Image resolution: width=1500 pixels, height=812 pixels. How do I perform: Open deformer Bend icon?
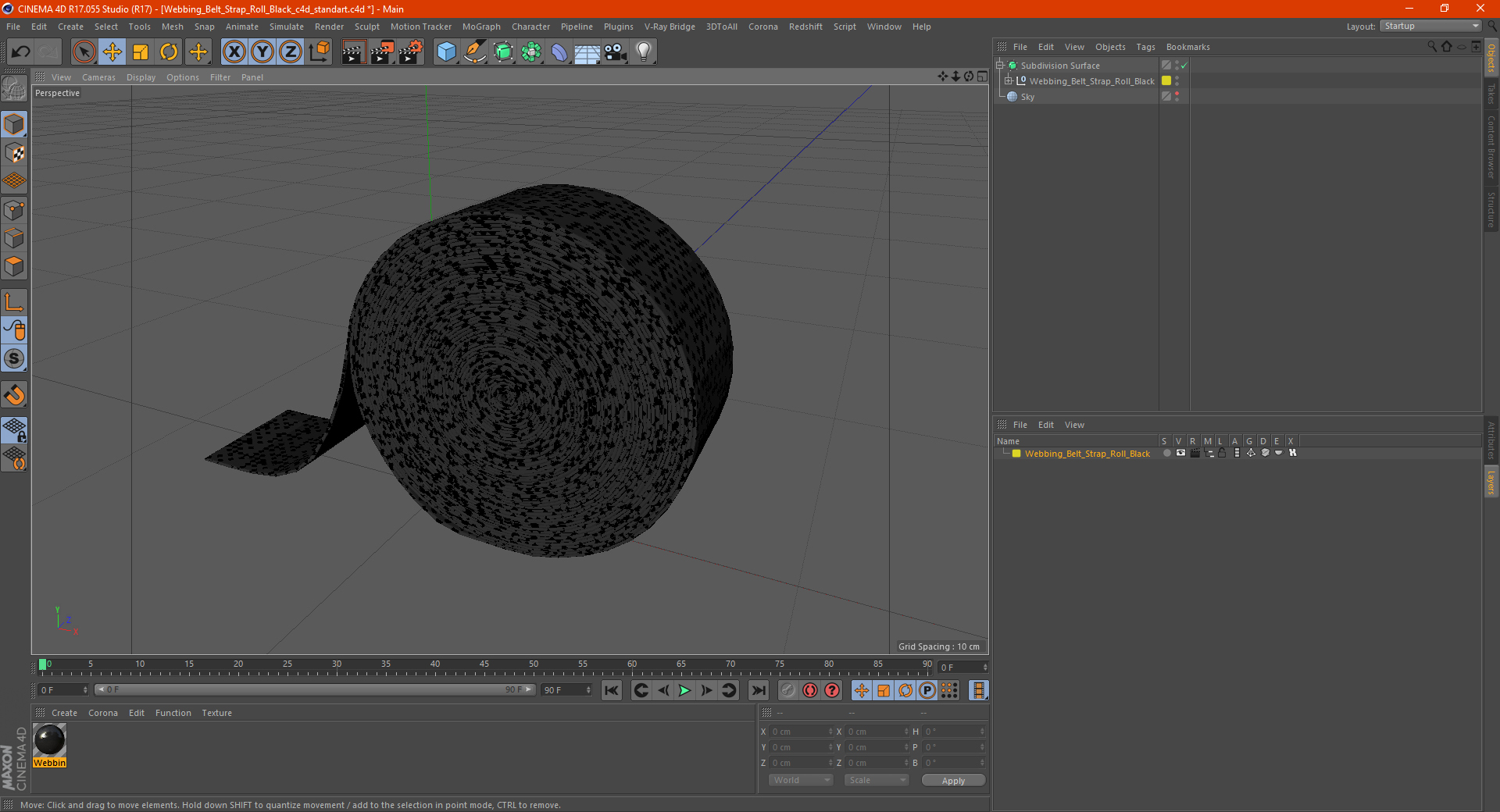click(x=559, y=52)
